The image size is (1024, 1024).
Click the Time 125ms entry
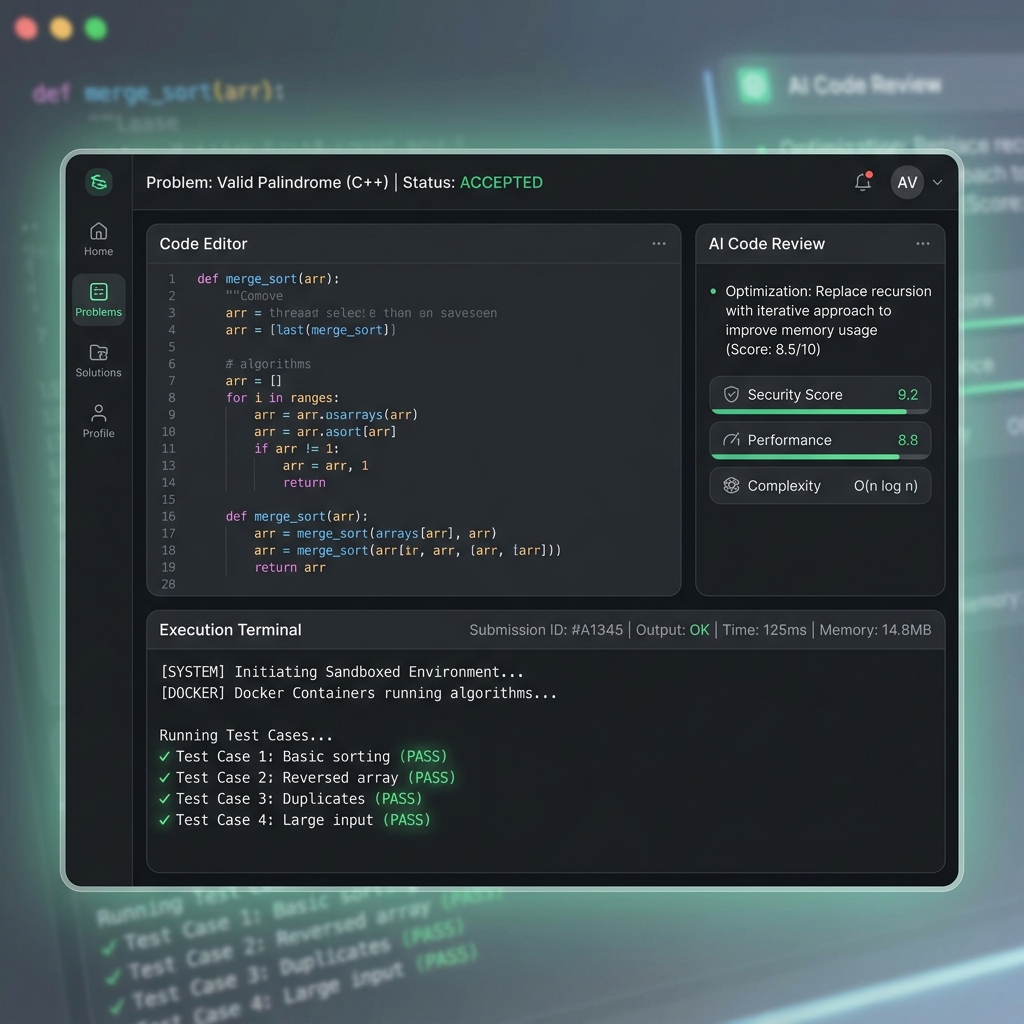click(764, 630)
